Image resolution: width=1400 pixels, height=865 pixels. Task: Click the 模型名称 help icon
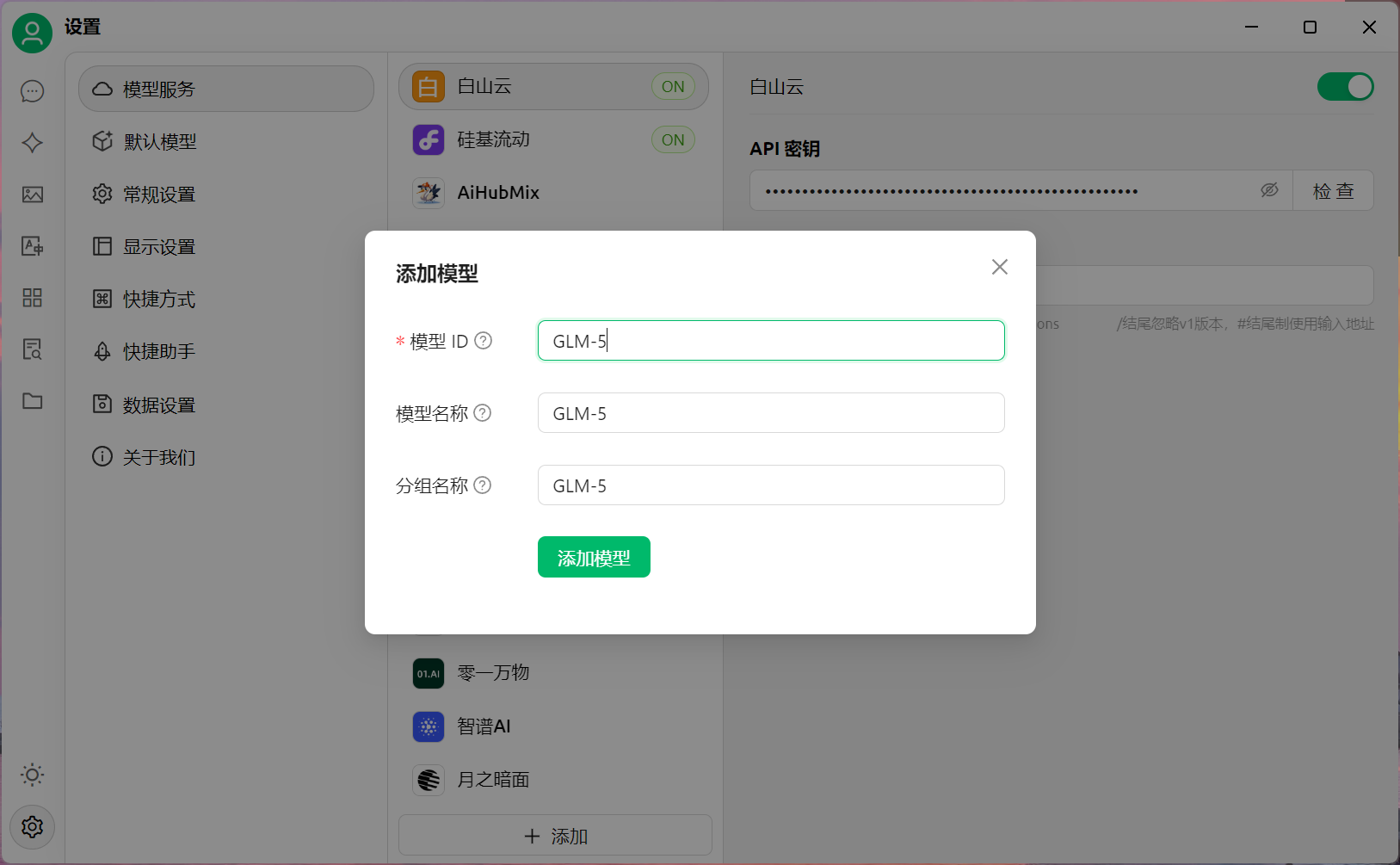tap(483, 413)
